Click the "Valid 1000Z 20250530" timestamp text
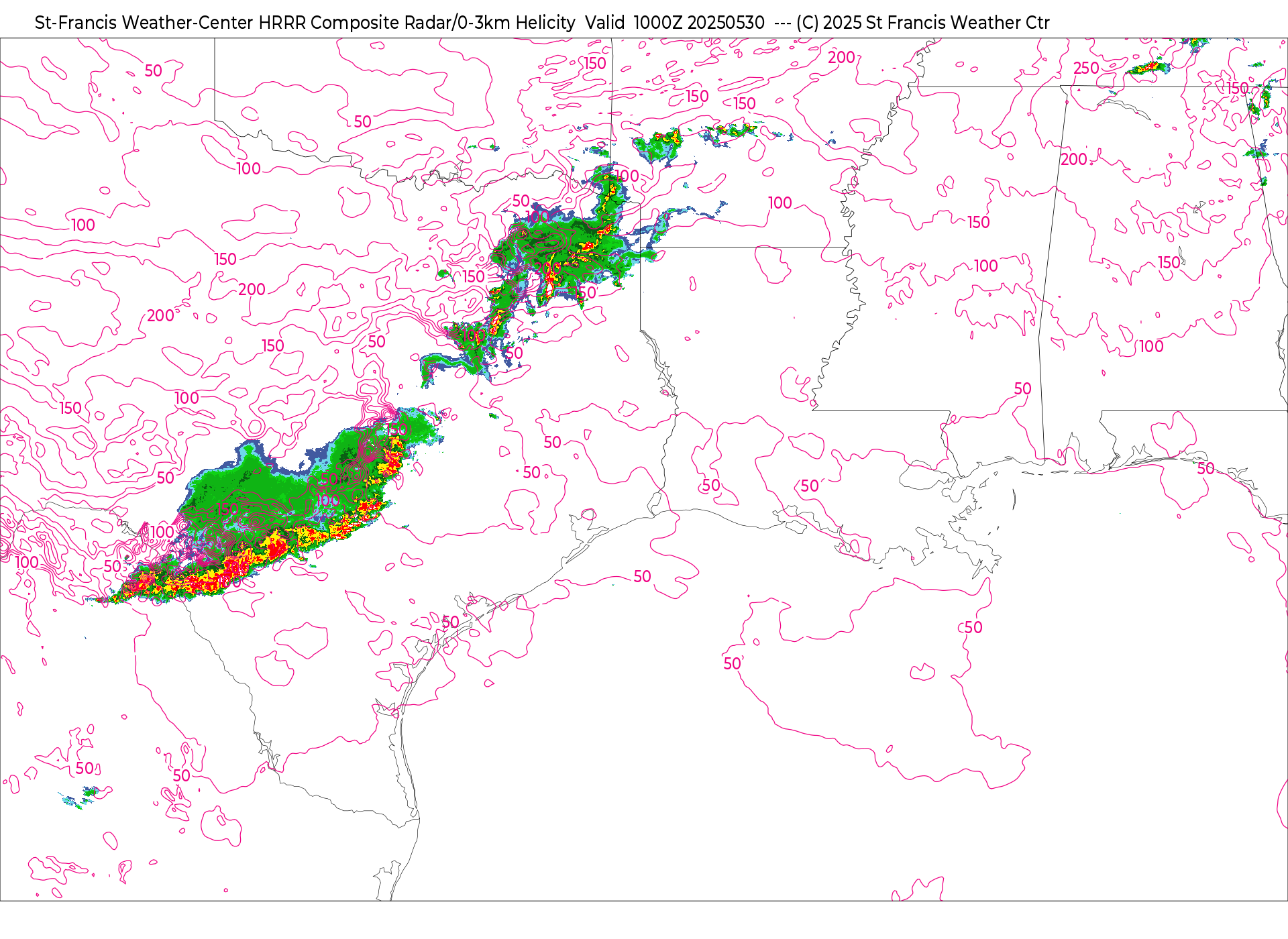This screenshot has height=939, width=1288. (675, 23)
